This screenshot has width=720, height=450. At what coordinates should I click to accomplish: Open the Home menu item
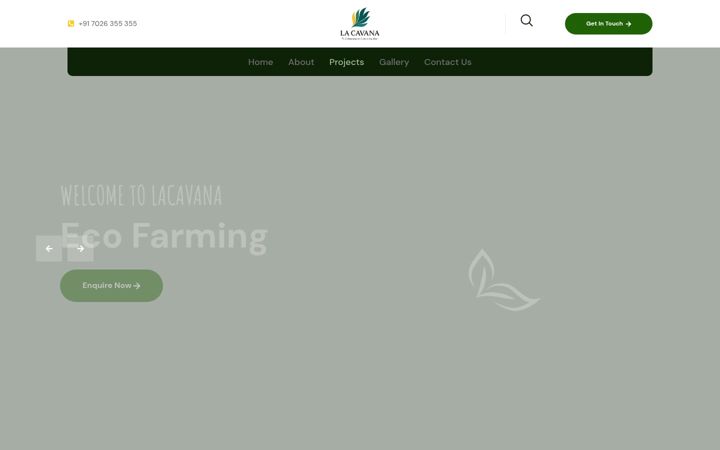click(260, 62)
